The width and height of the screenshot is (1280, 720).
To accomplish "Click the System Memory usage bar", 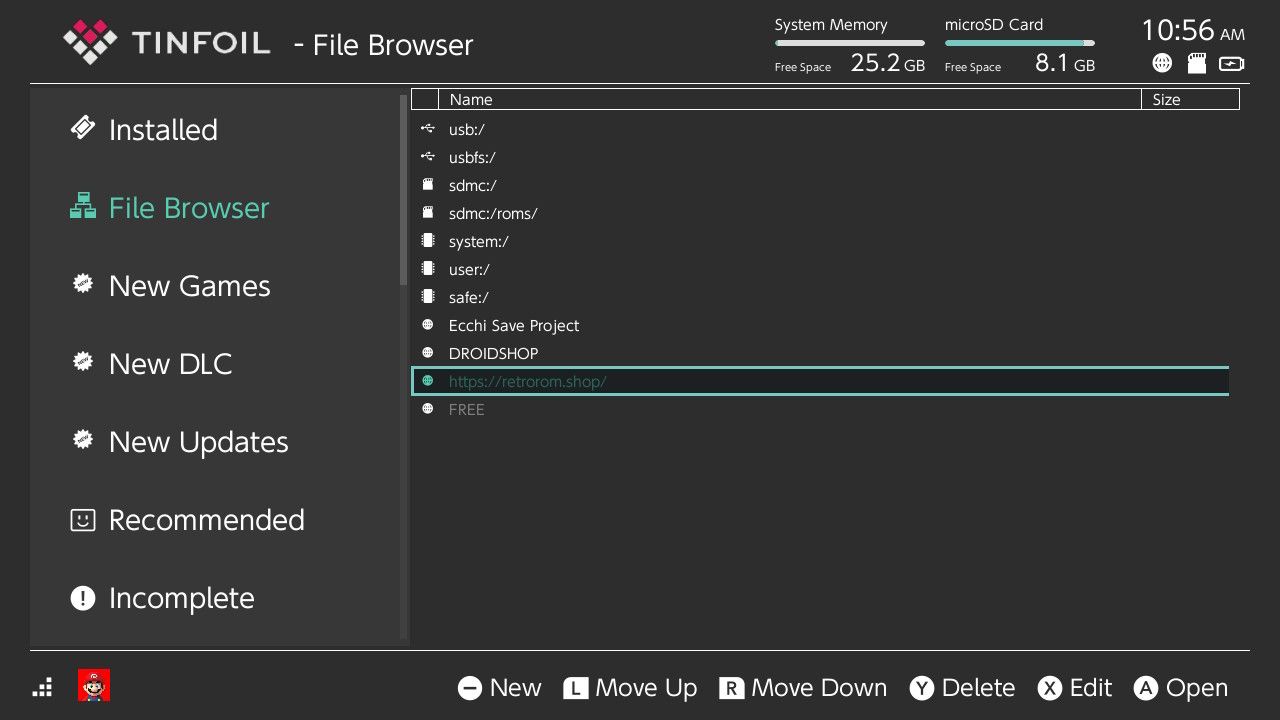I will coord(850,43).
